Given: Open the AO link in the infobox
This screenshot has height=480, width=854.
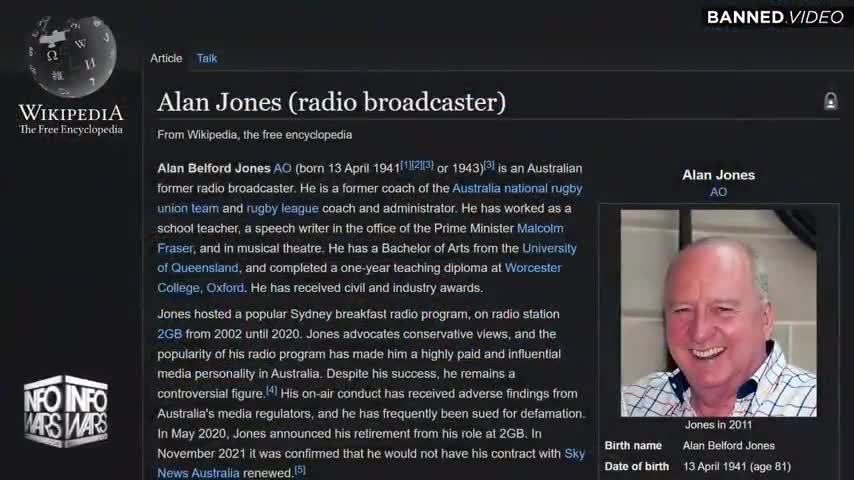Looking at the screenshot, I should point(718,192).
